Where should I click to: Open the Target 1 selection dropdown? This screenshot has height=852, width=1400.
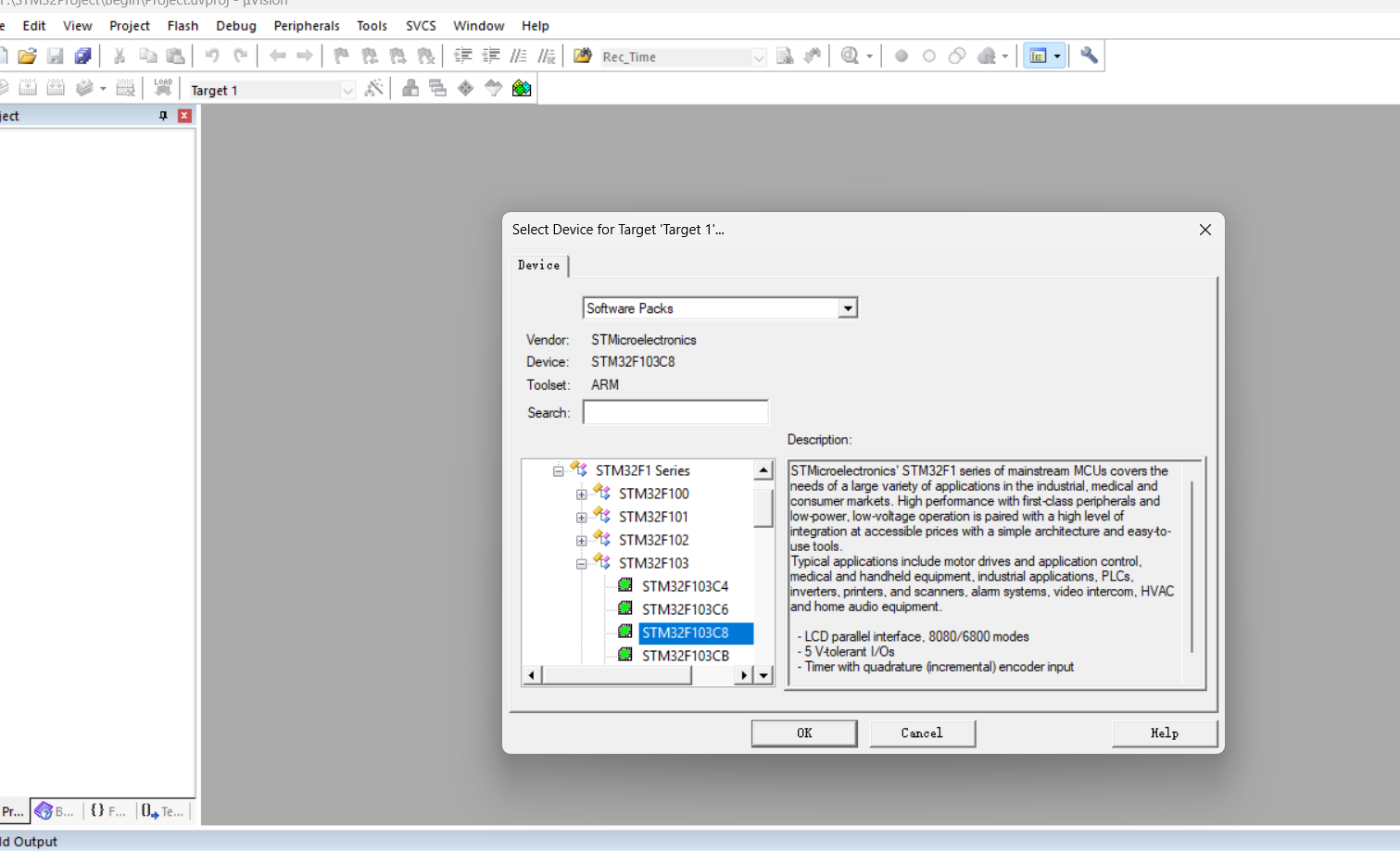coord(347,91)
